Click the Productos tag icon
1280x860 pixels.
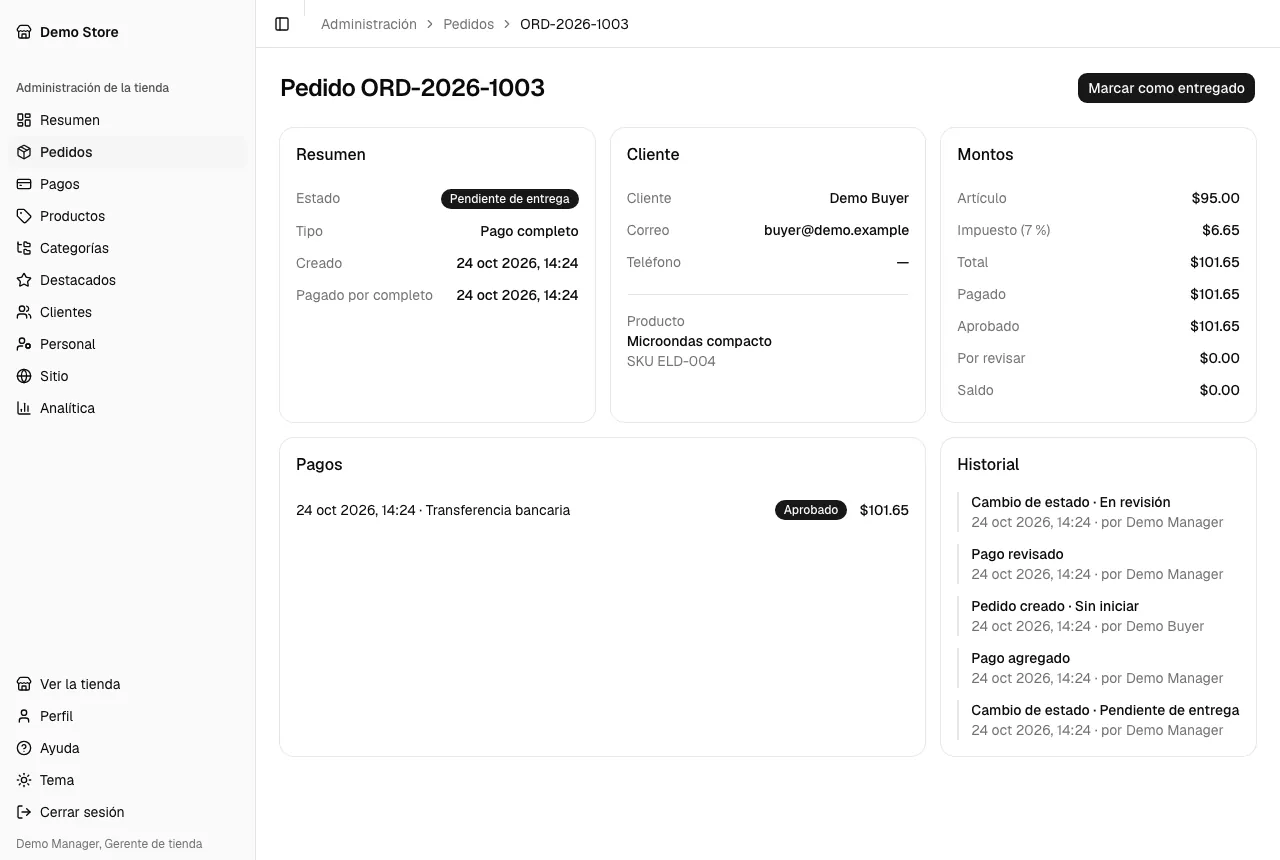pyautogui.click(x=24, y=216)
